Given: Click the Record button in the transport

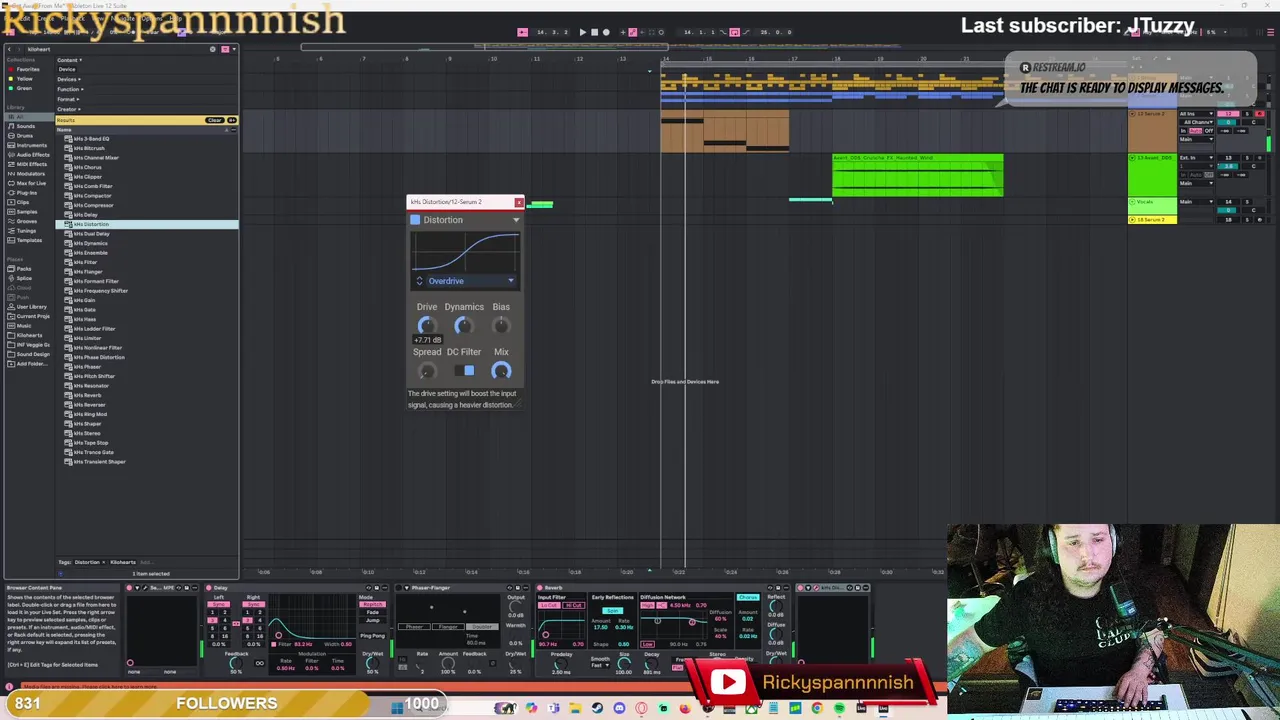Looking at the screenshot, I should 605,32.
